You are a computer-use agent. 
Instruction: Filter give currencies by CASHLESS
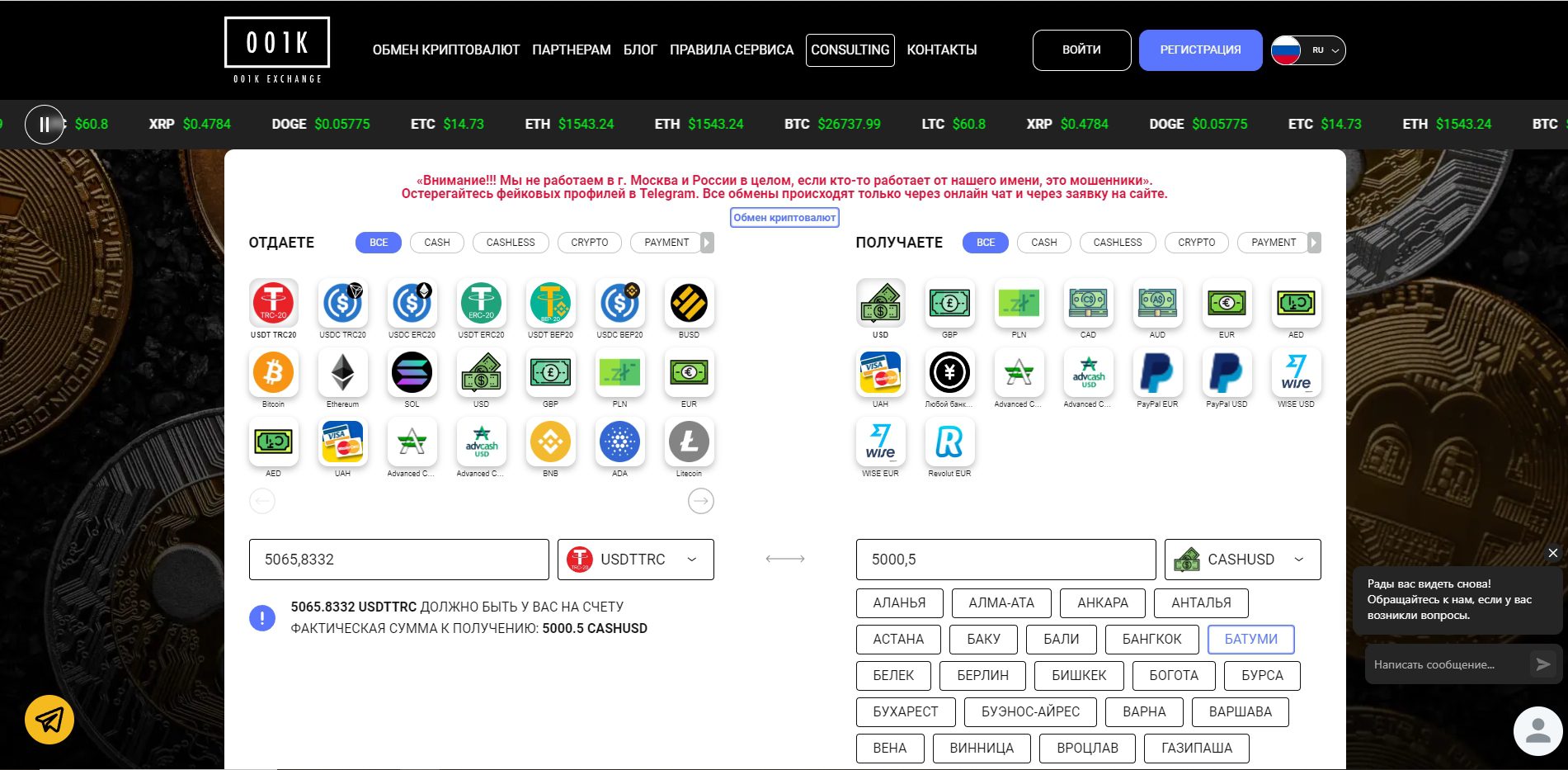pyautogui.click(x=511, y=243)
